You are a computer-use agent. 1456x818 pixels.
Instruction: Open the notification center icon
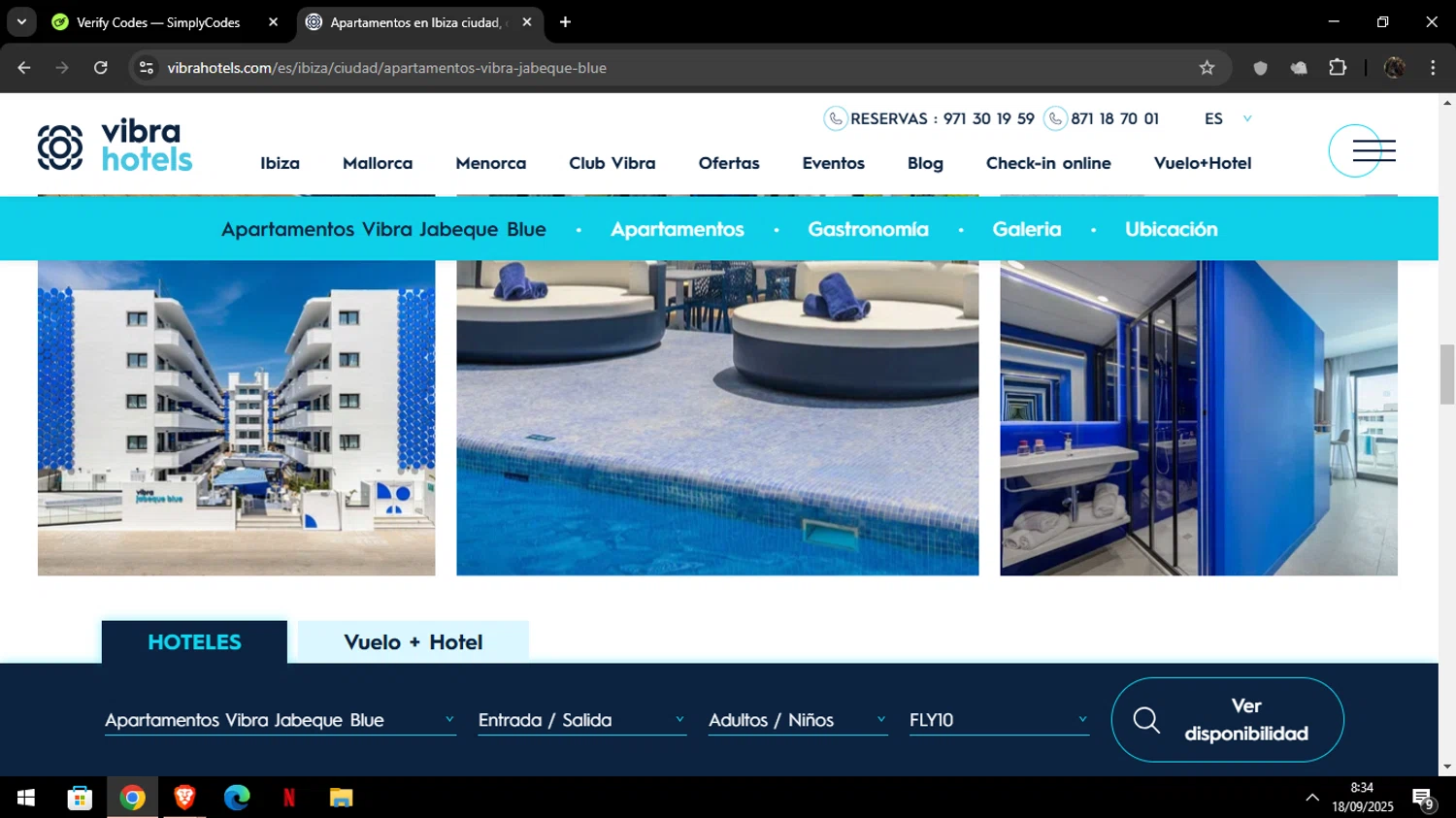1423,799
